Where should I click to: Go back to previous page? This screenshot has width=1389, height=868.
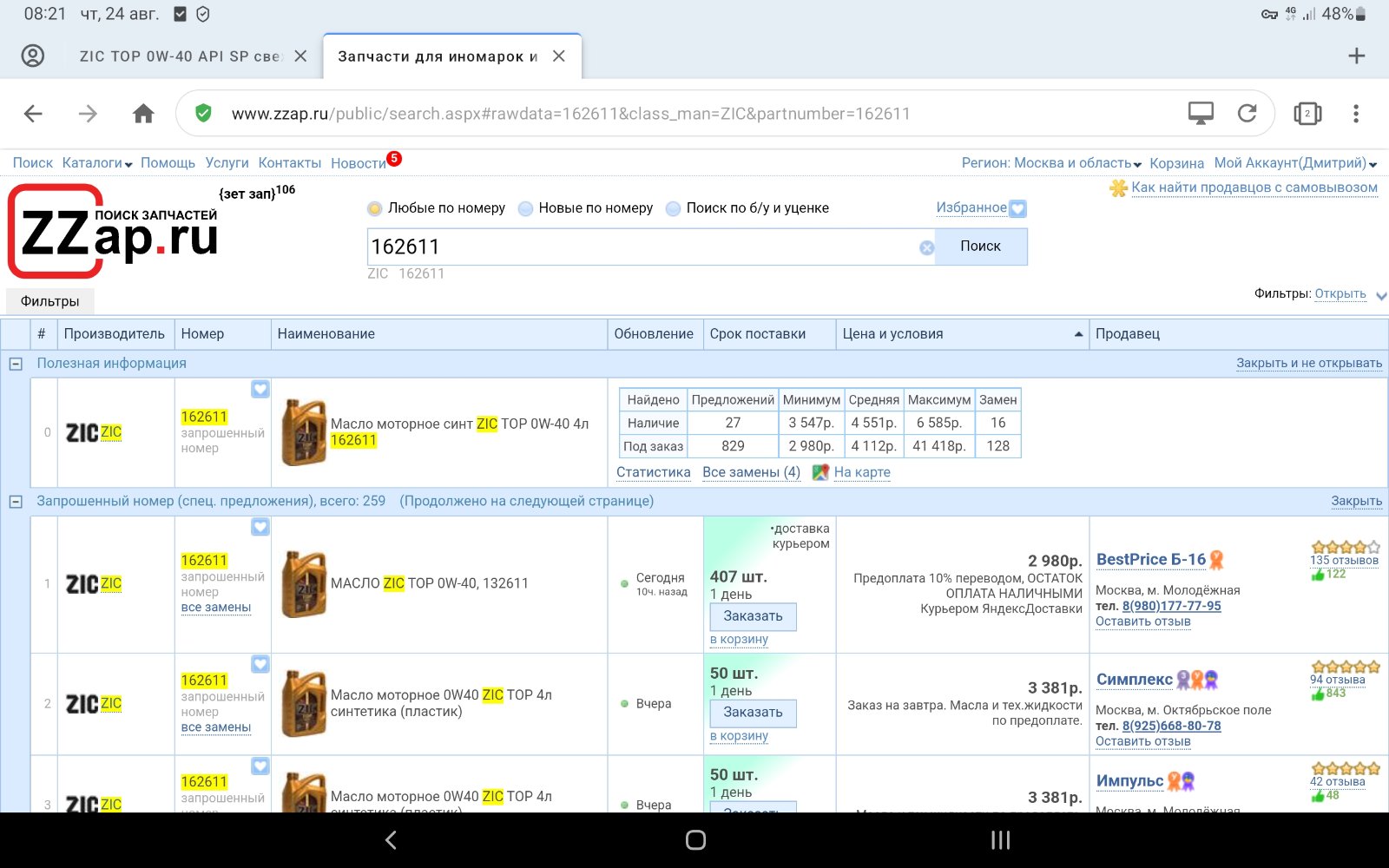(x=33, y=113)
